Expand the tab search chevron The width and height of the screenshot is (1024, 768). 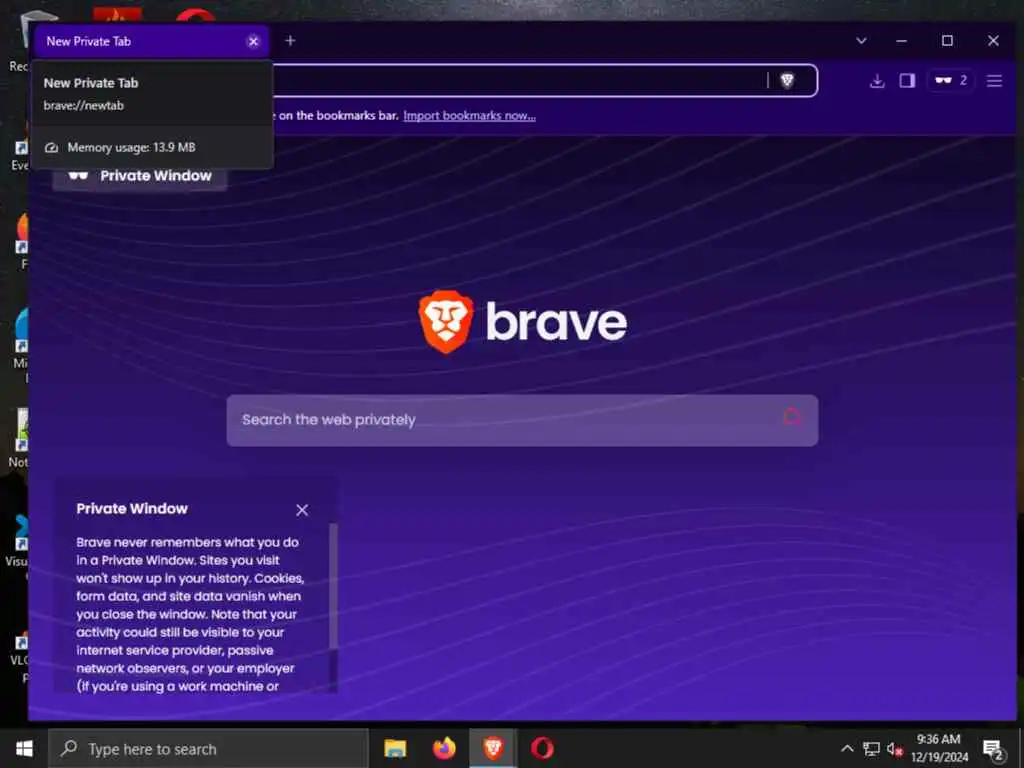pos(861,40)
